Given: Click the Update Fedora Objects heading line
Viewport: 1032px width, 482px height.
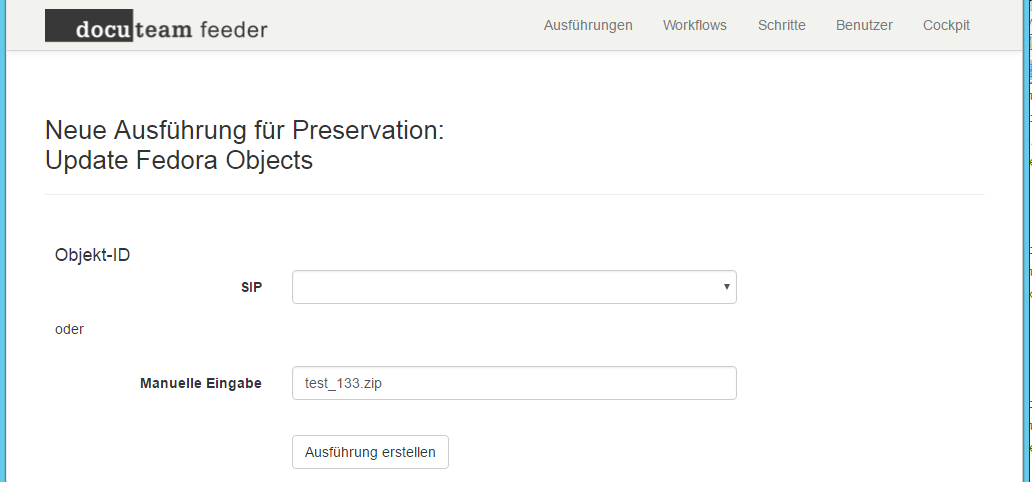Looking at the screenshot, I should (178, 160).
